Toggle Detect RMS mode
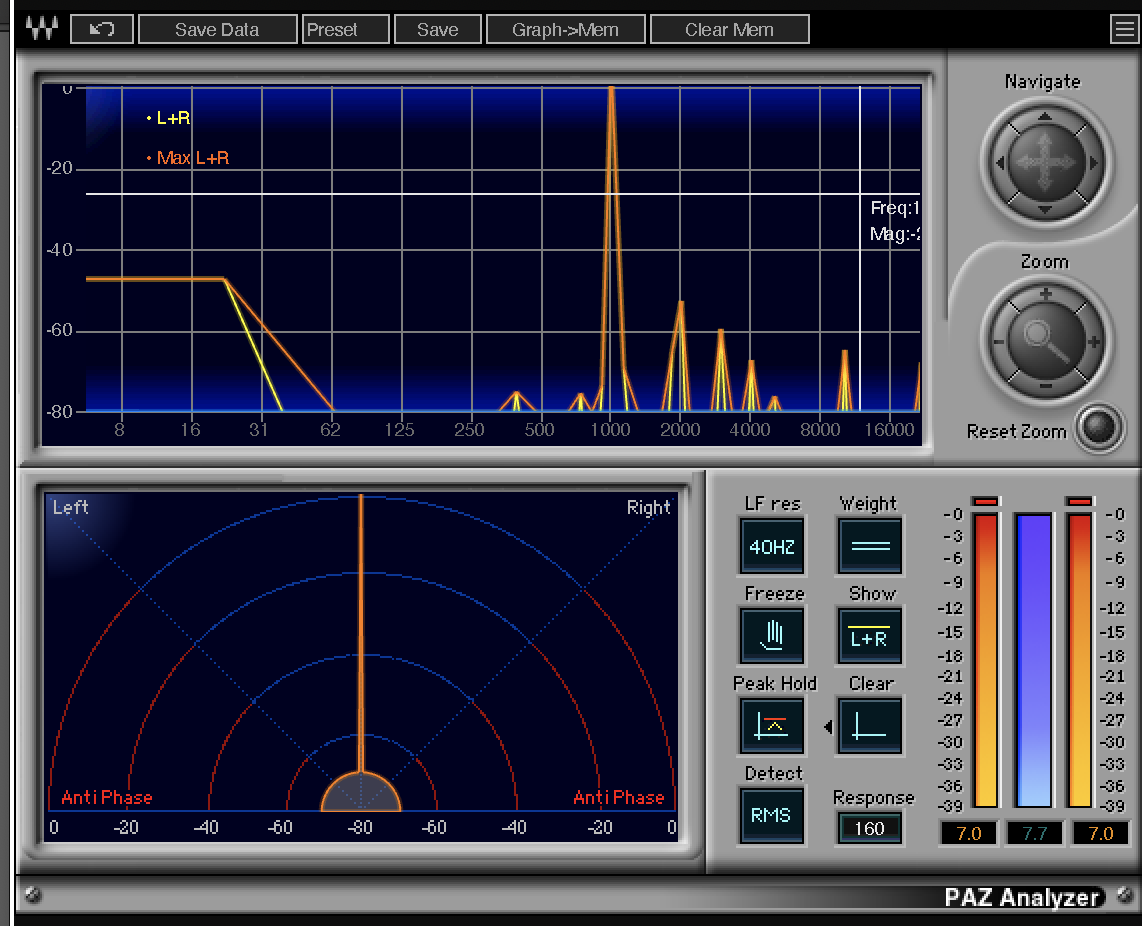 772,815
